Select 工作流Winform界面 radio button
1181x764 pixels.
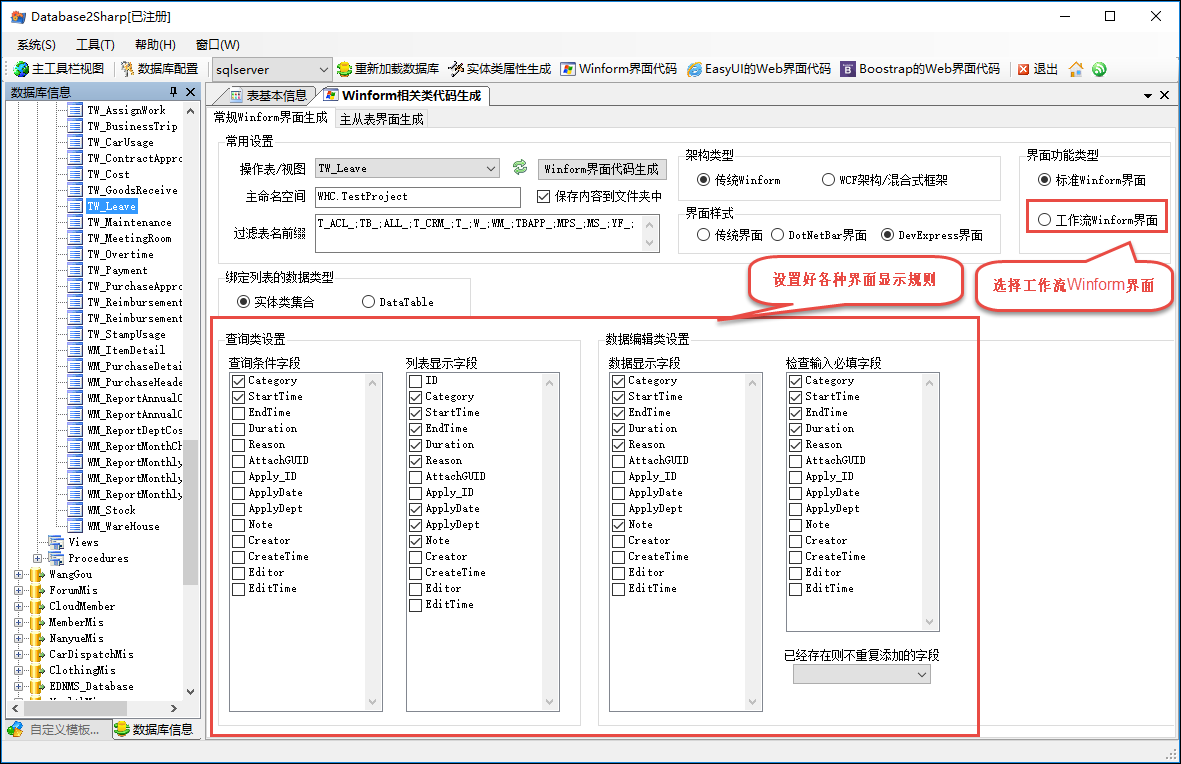(1044, 220)
